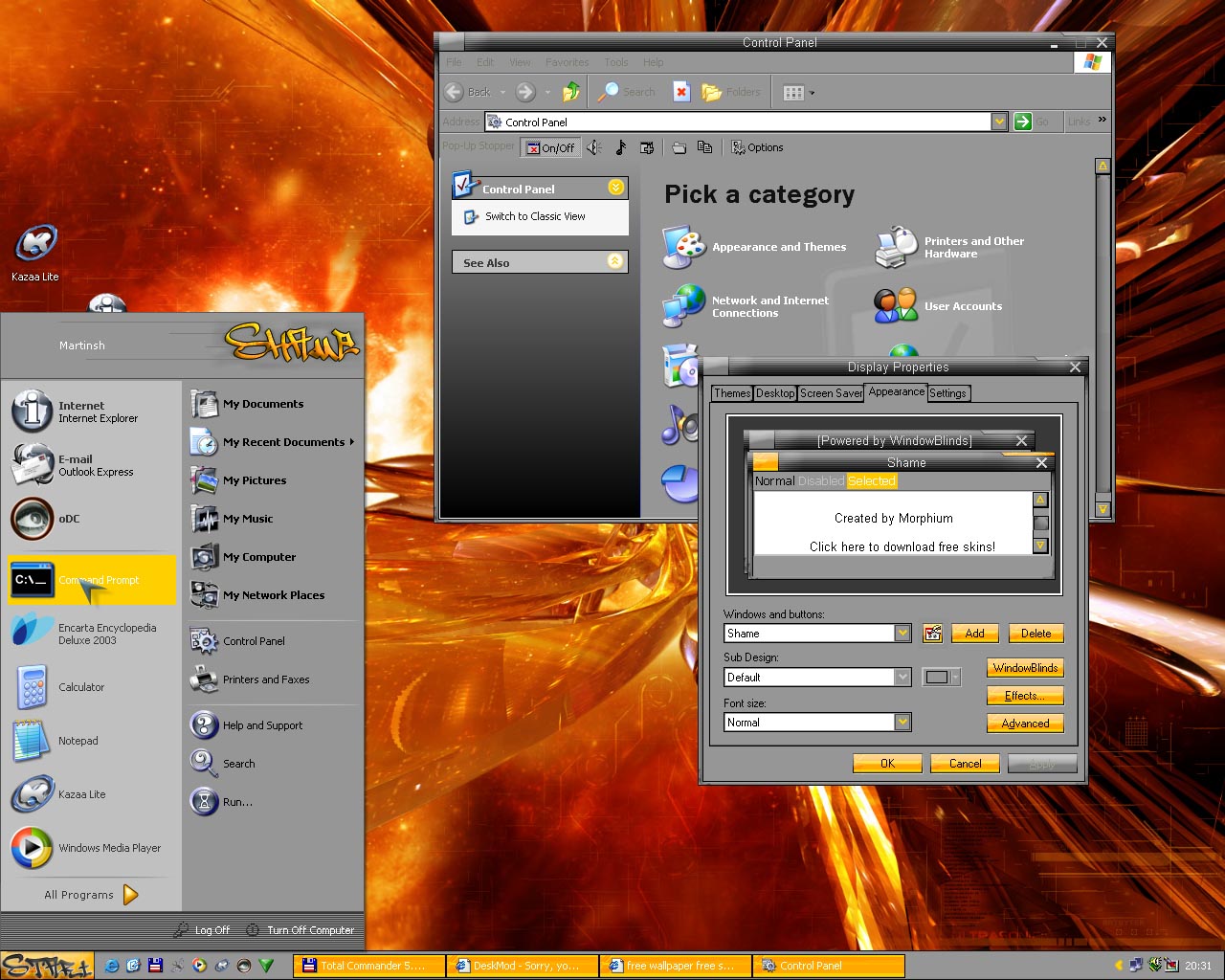Expand the Sub Design dropdown
This screenshot has width=1225, height=980.
pyautogui.click(x=902, y=677)
